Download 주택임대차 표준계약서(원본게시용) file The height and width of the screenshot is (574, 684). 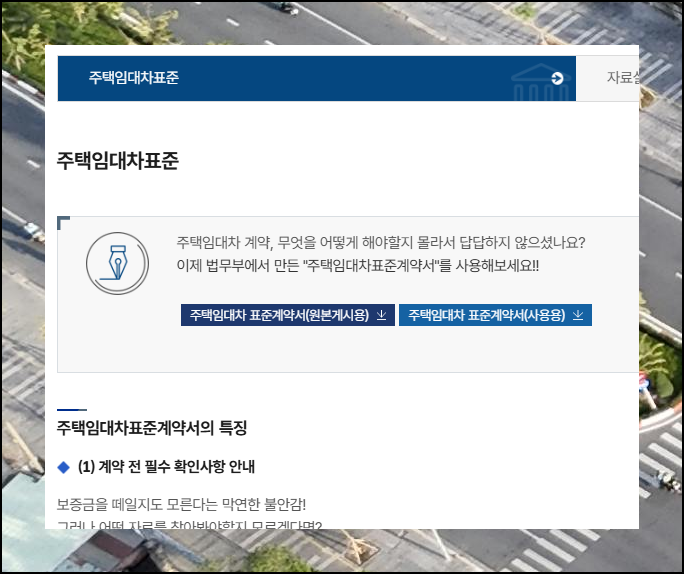click(288, 315)
